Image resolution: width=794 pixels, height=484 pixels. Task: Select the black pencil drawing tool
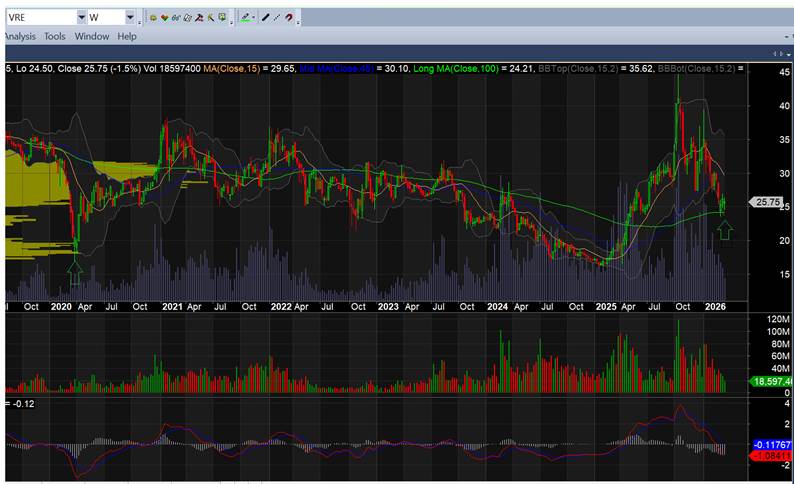pos(266,18)
